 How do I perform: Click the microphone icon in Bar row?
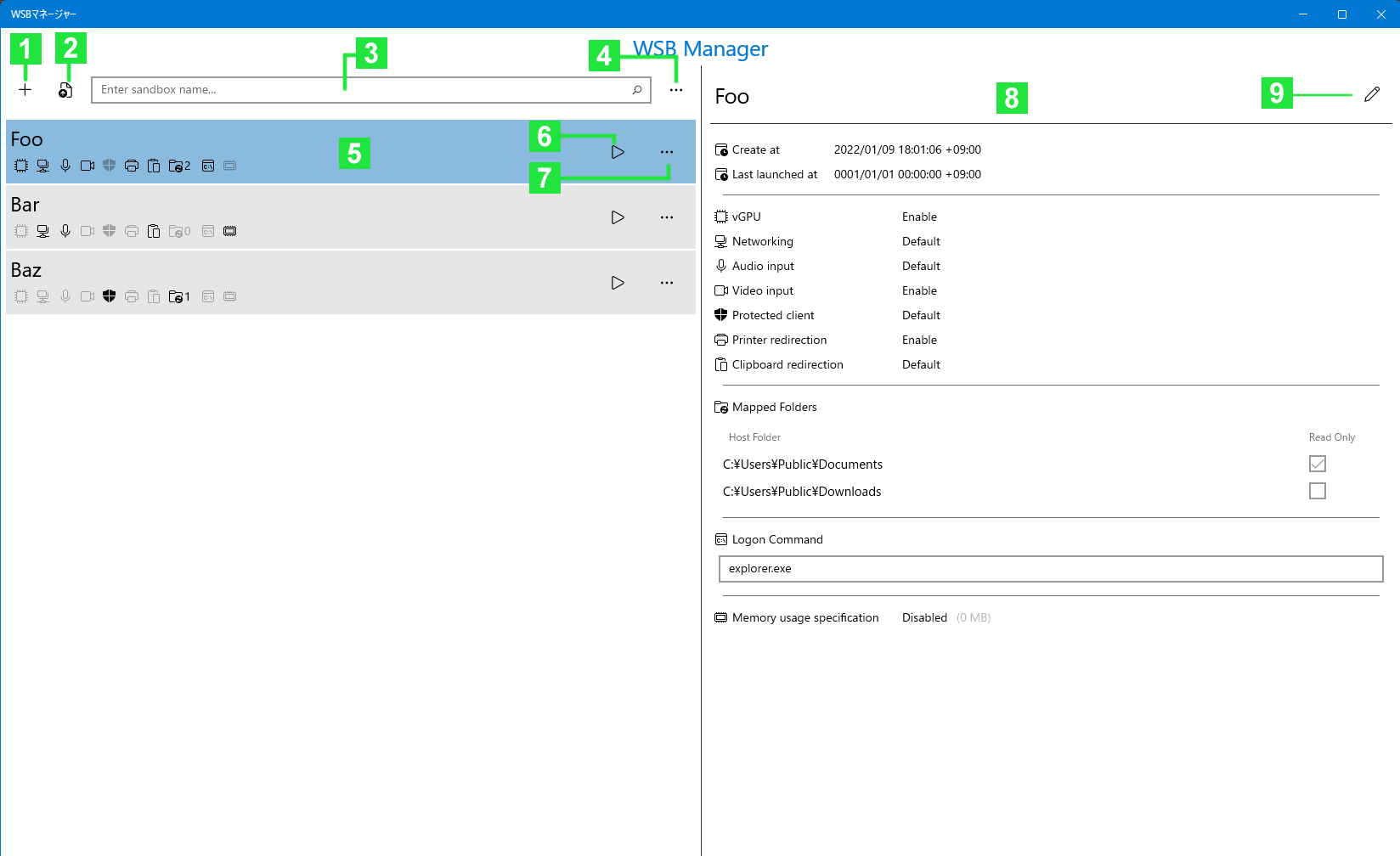coord(65,231)
